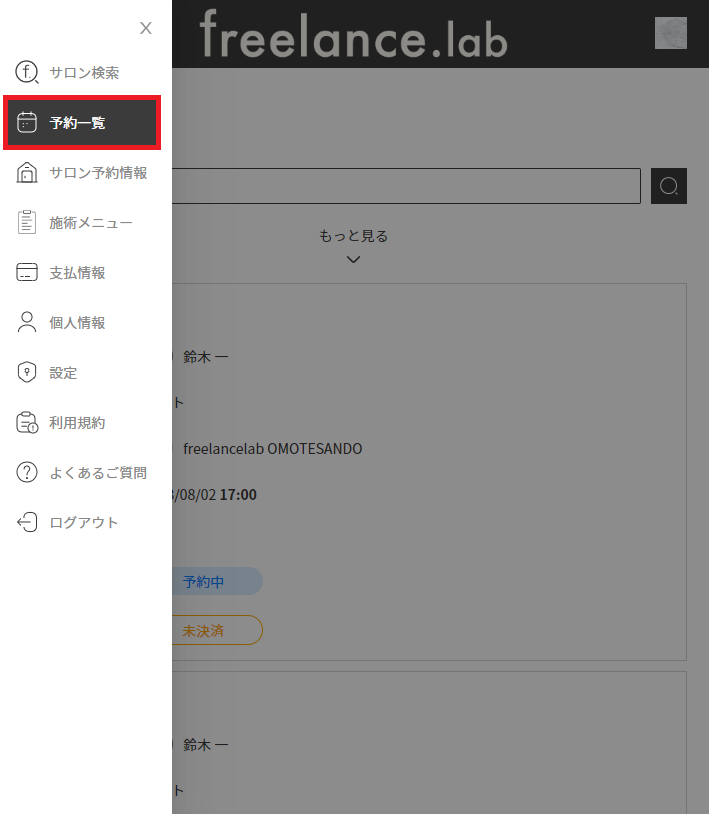This screenshot has height=814, width=709.
Task: Click the card icon for 支払情報
Action: click(x=27, y=273)
